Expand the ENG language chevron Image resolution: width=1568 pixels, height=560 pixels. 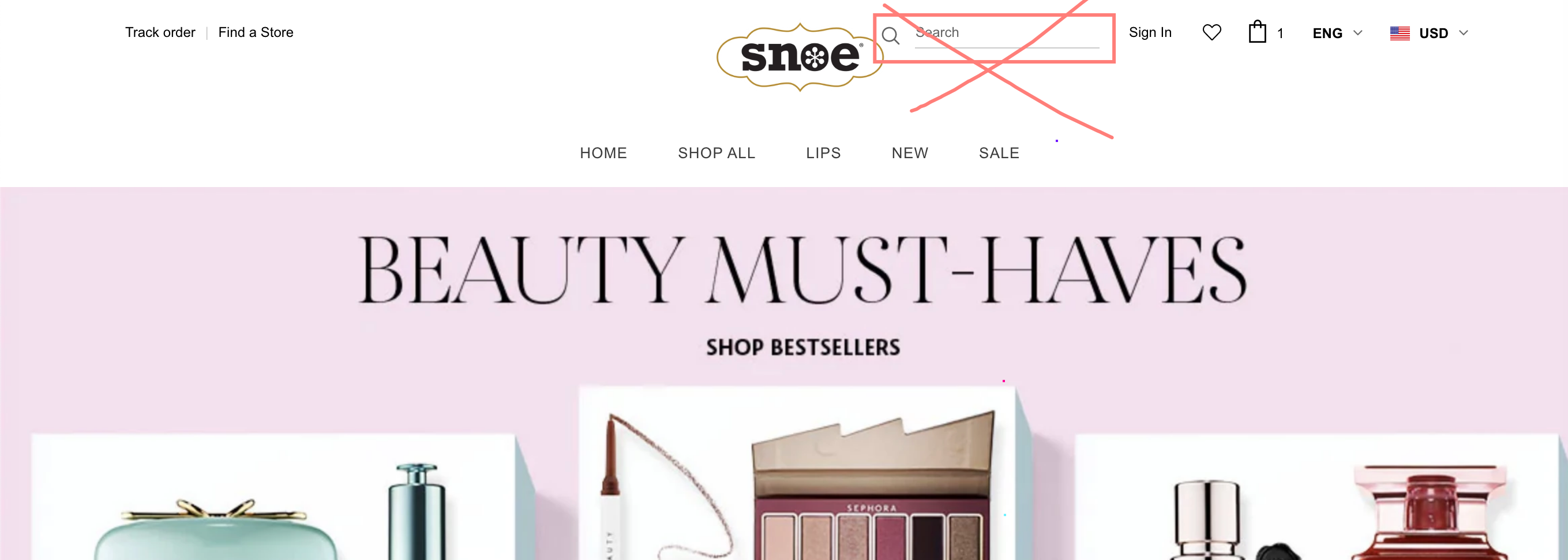click(x=1357, y=33)
